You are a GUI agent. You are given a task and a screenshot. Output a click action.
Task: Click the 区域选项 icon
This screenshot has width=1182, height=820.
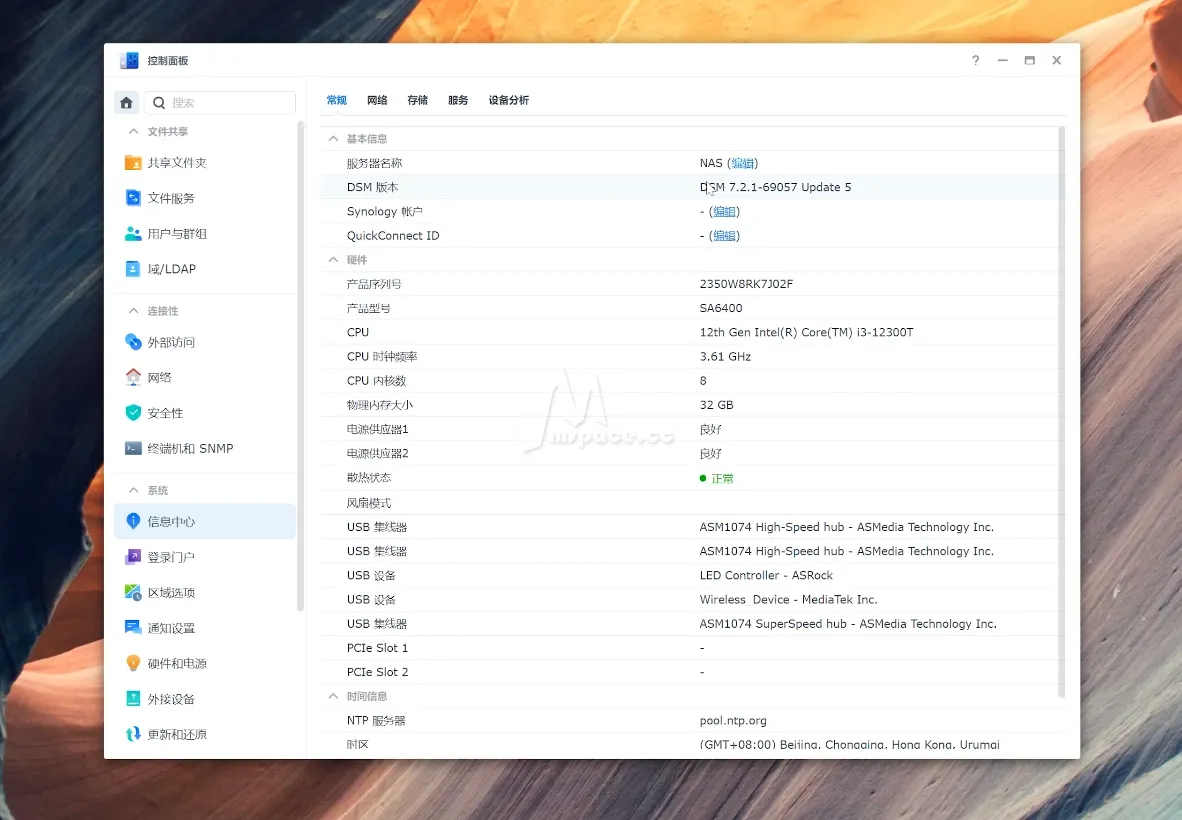pyautogui.click(x=133, y=592)
